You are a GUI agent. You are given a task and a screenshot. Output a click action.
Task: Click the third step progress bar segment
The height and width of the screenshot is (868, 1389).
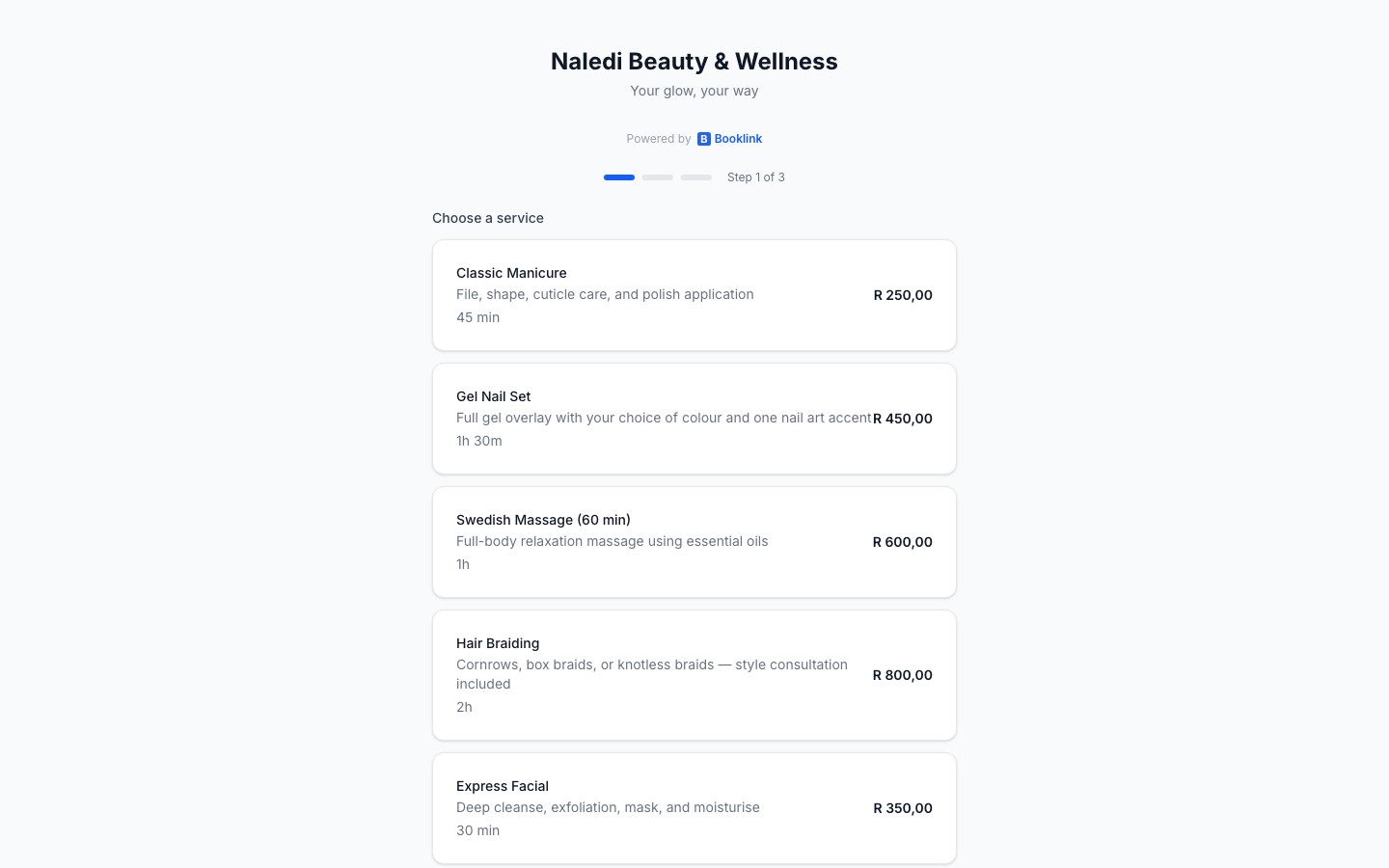click(696, 177)
